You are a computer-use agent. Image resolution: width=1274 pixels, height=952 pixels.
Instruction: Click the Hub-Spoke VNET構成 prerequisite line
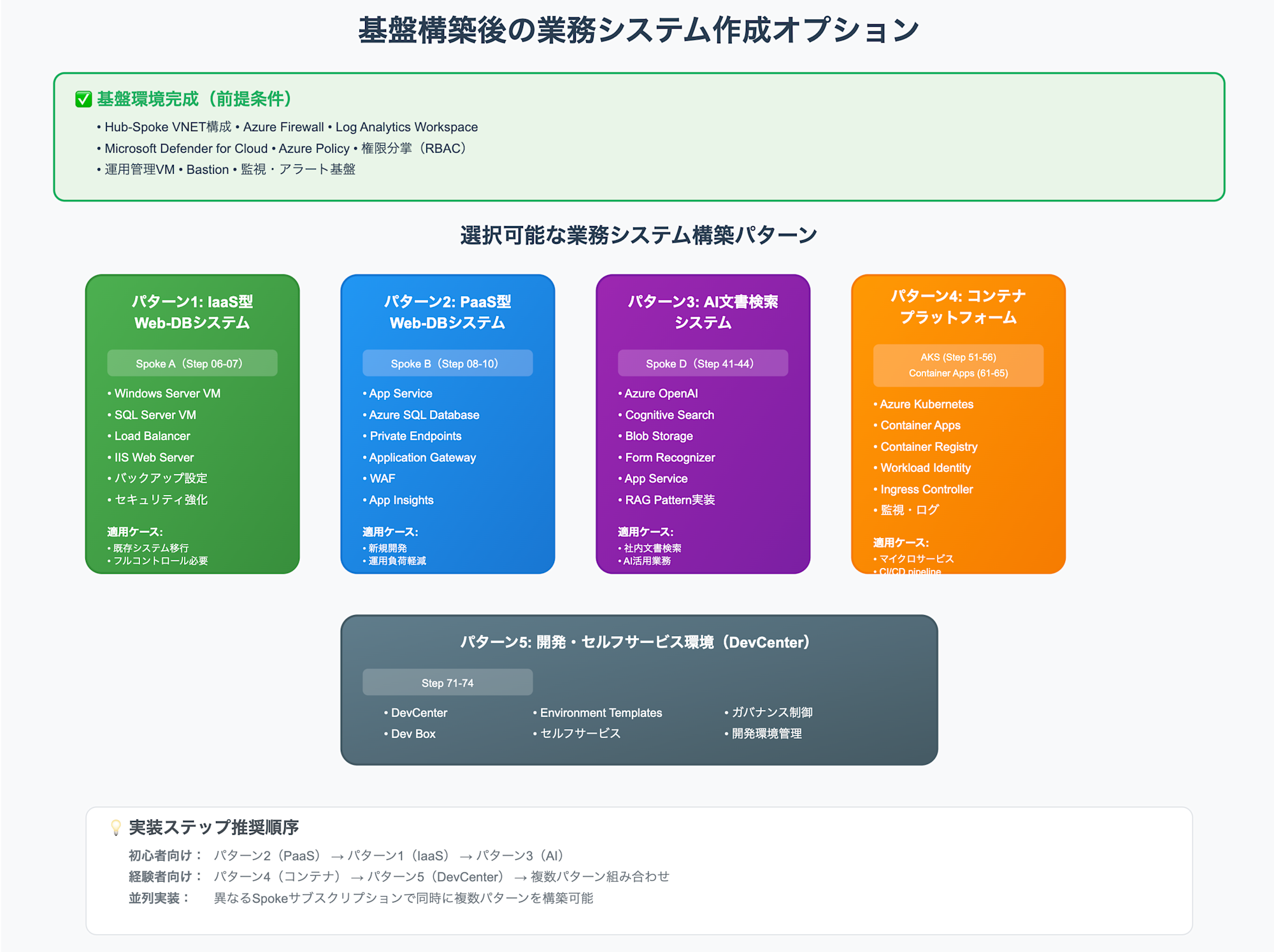point(287,127)
